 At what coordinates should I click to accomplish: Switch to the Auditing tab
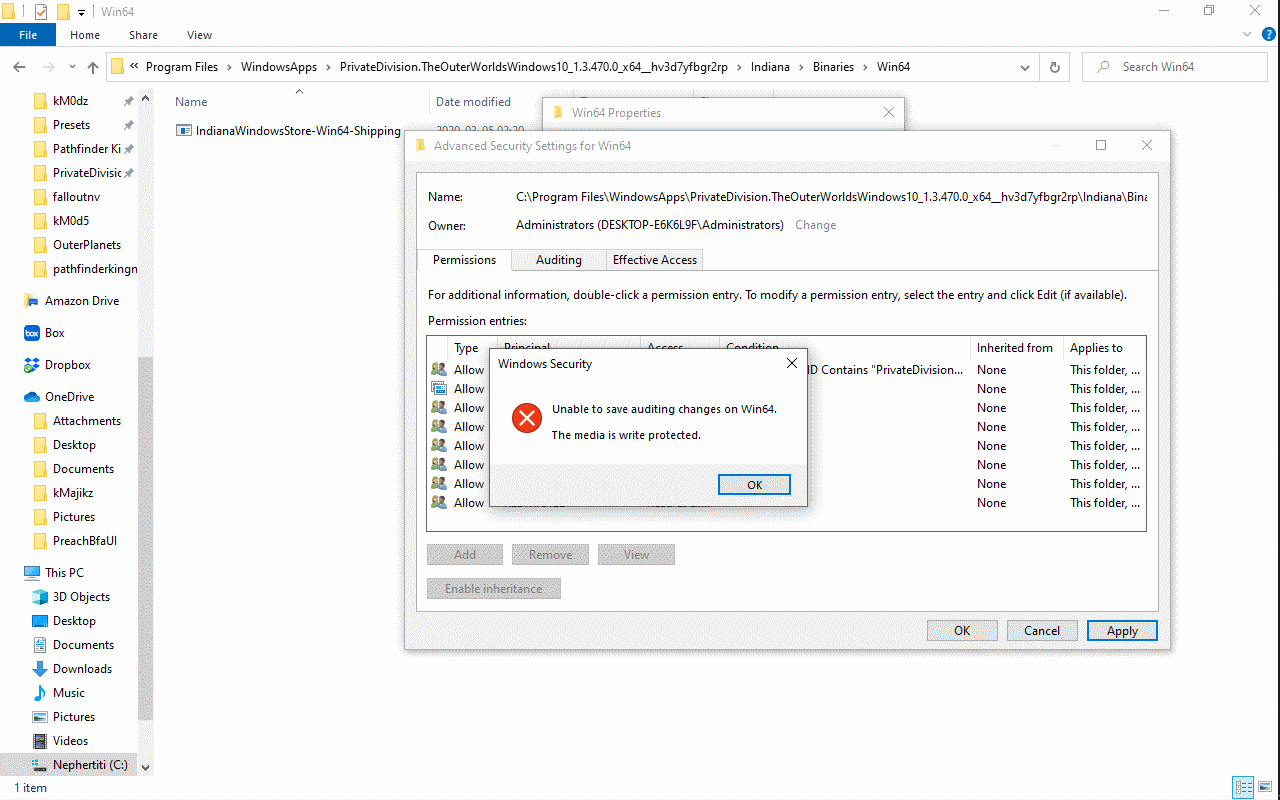[x=558, y=260]
